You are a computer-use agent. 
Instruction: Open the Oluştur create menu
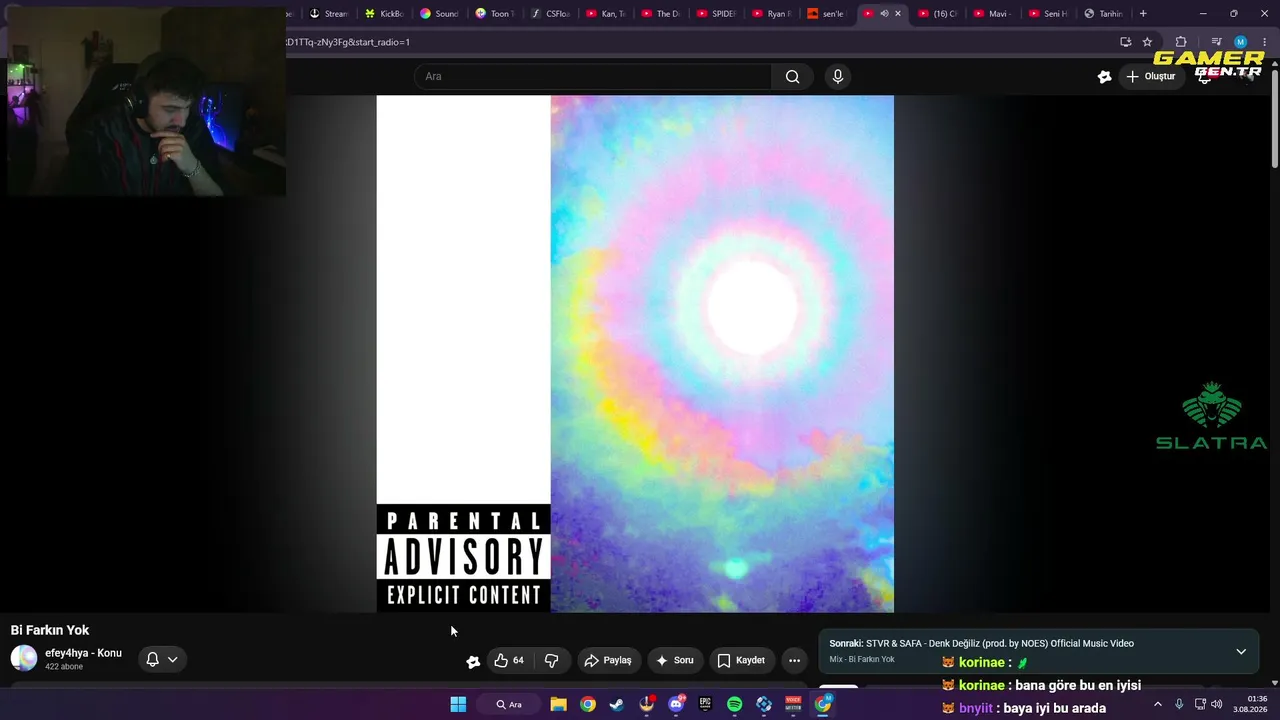pos(1150,77)
